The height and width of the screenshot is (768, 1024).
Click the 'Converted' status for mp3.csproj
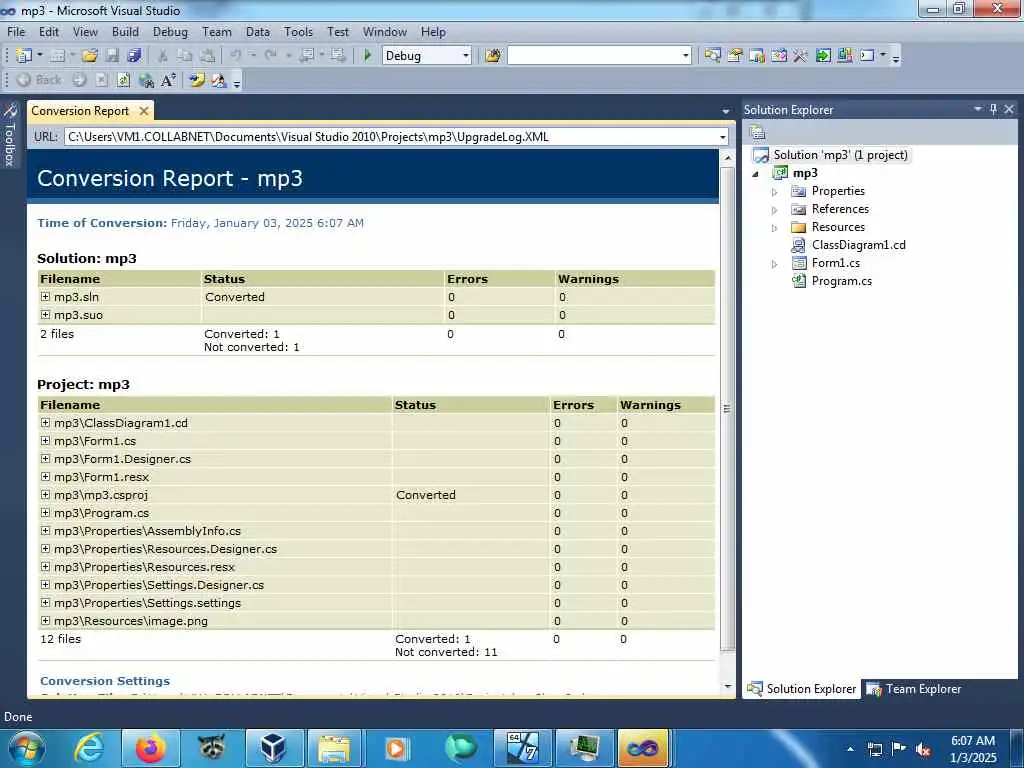(426, 495)
